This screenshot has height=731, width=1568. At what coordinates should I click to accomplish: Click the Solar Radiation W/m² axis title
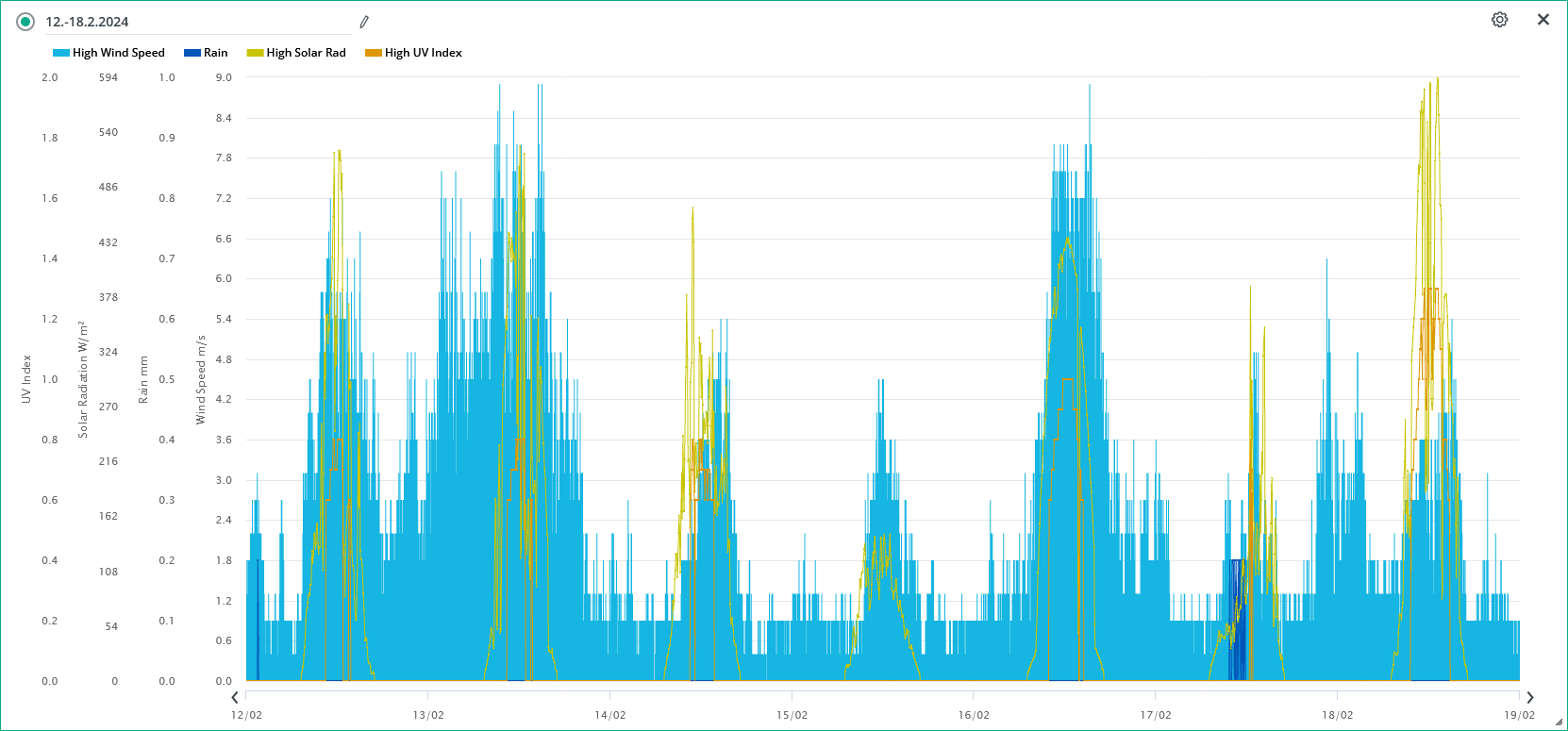click(x=83, y=379)
